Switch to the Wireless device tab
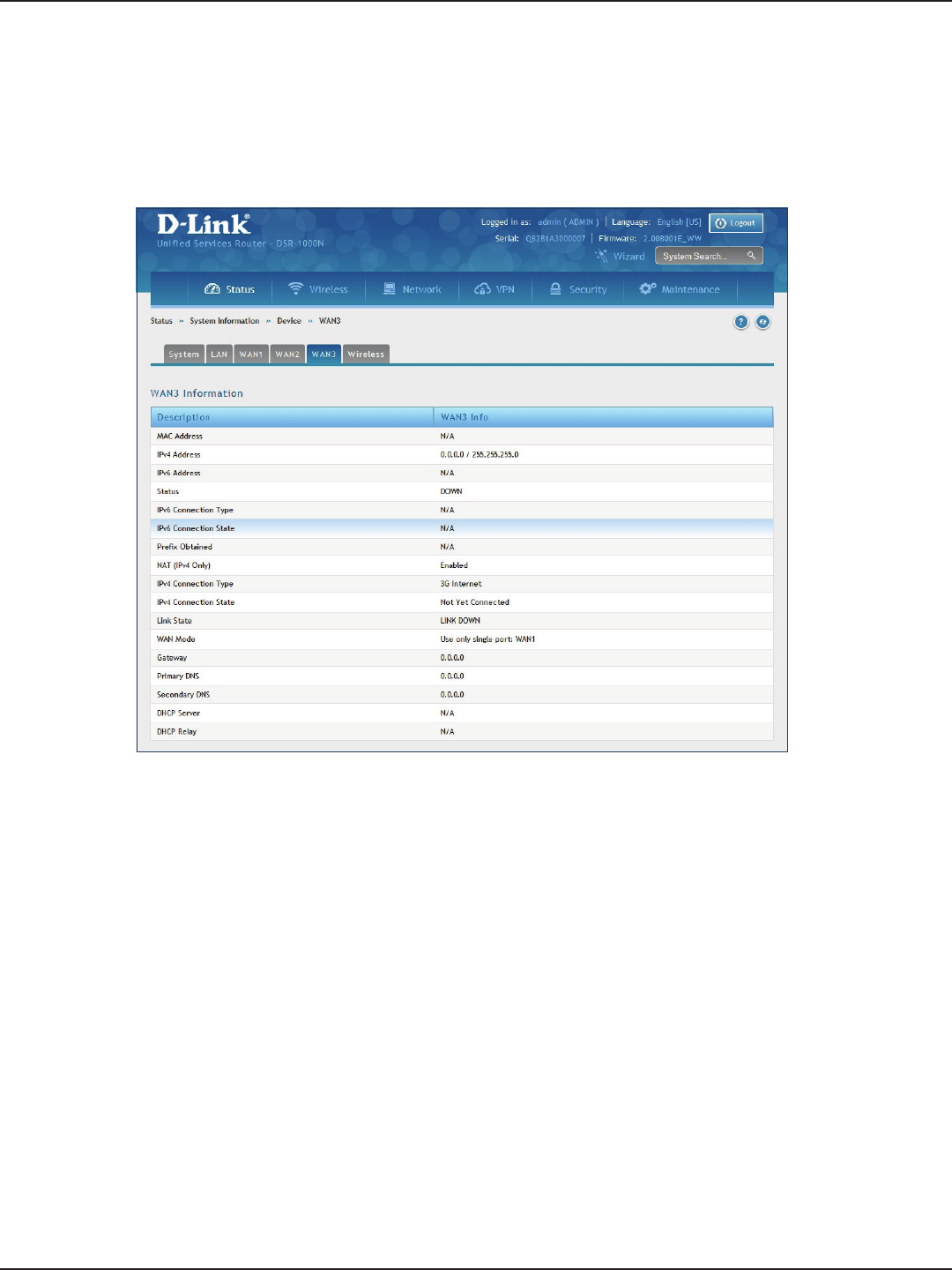Screen dimensions: 952x1270 pyautogui.click(x=366, y=355)
